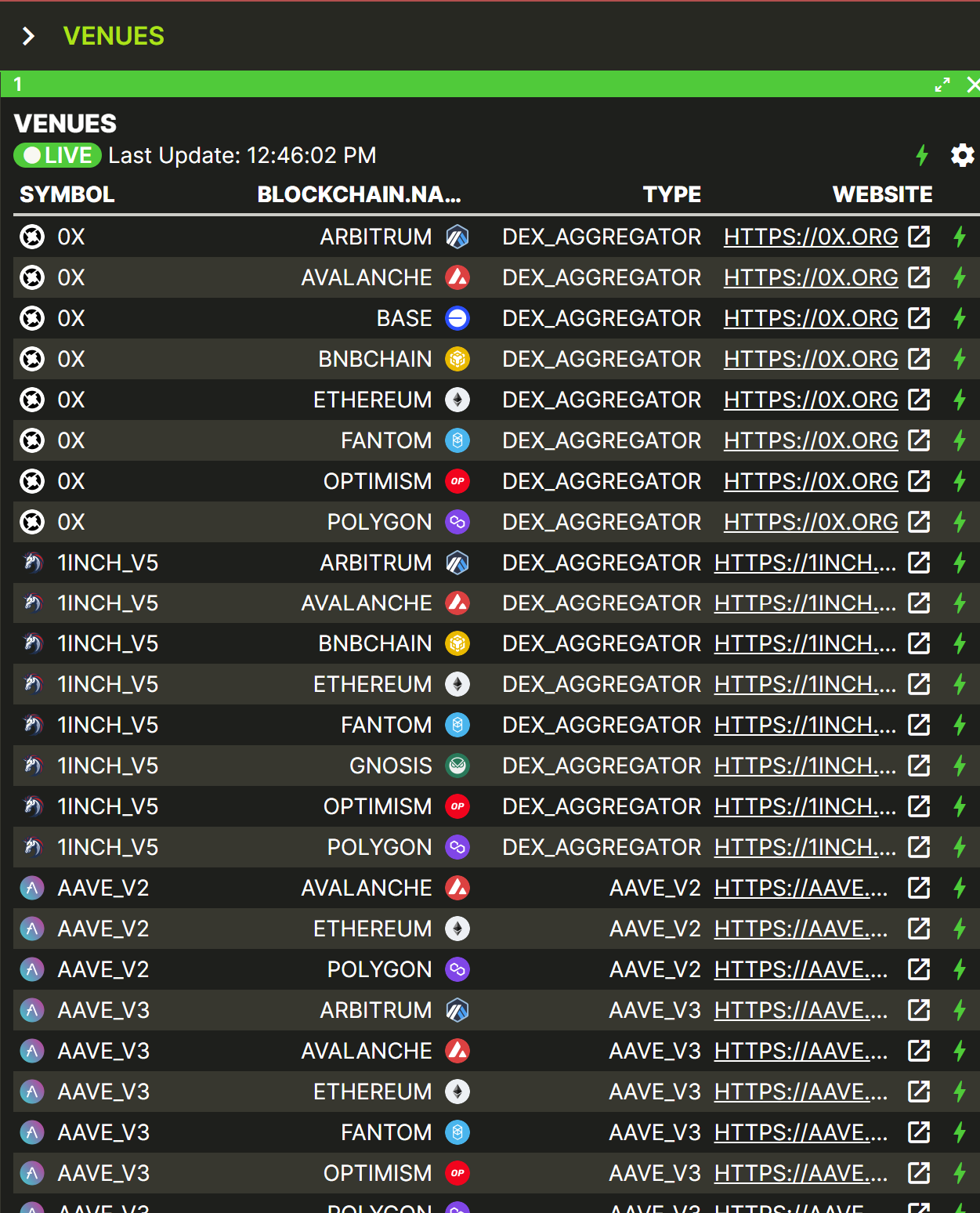Expand the VENUES section chevron
This screenshot has width=980, height=1213.
(x=29, y=36)
